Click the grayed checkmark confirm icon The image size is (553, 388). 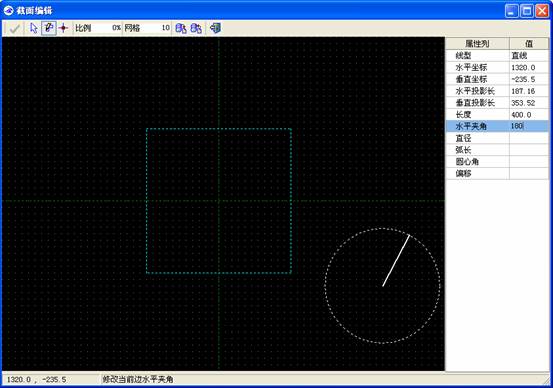pyautogui.click(x=14, y=28)
